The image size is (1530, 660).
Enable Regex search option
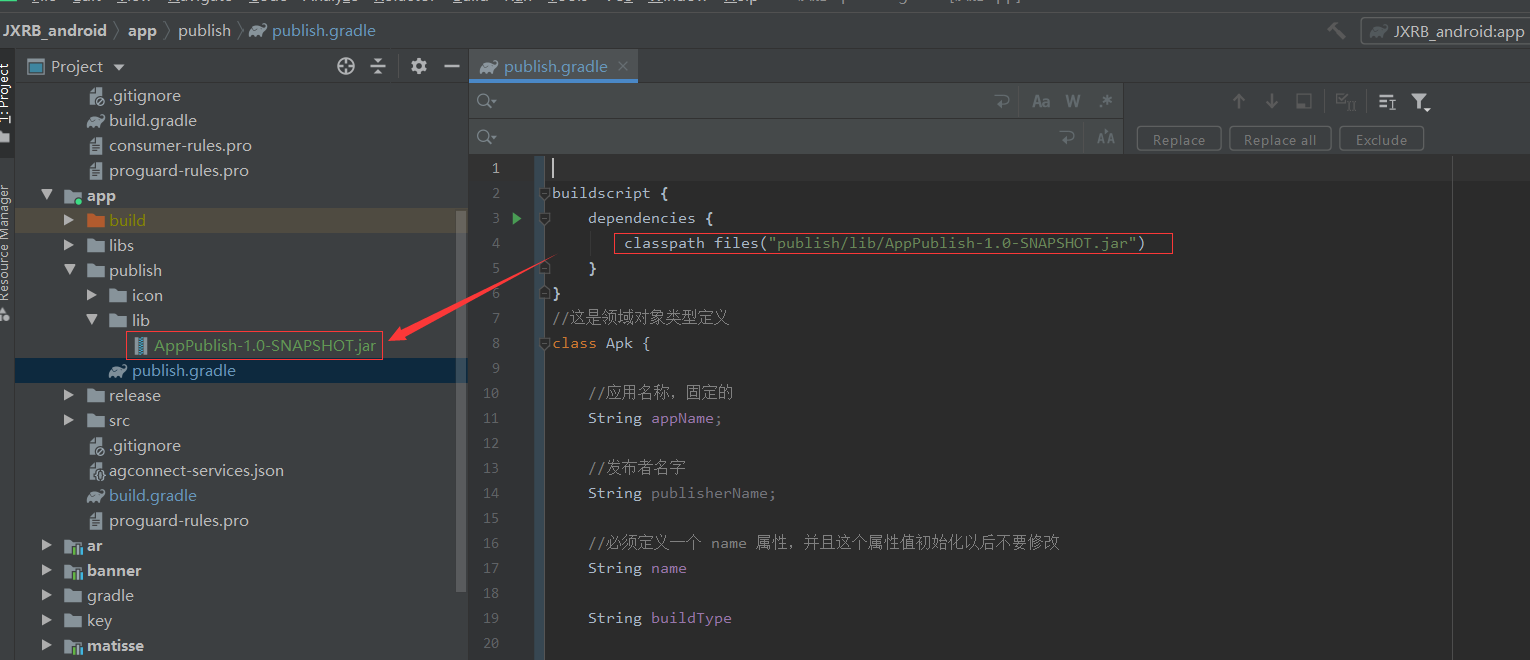(x=1105, y=101)
